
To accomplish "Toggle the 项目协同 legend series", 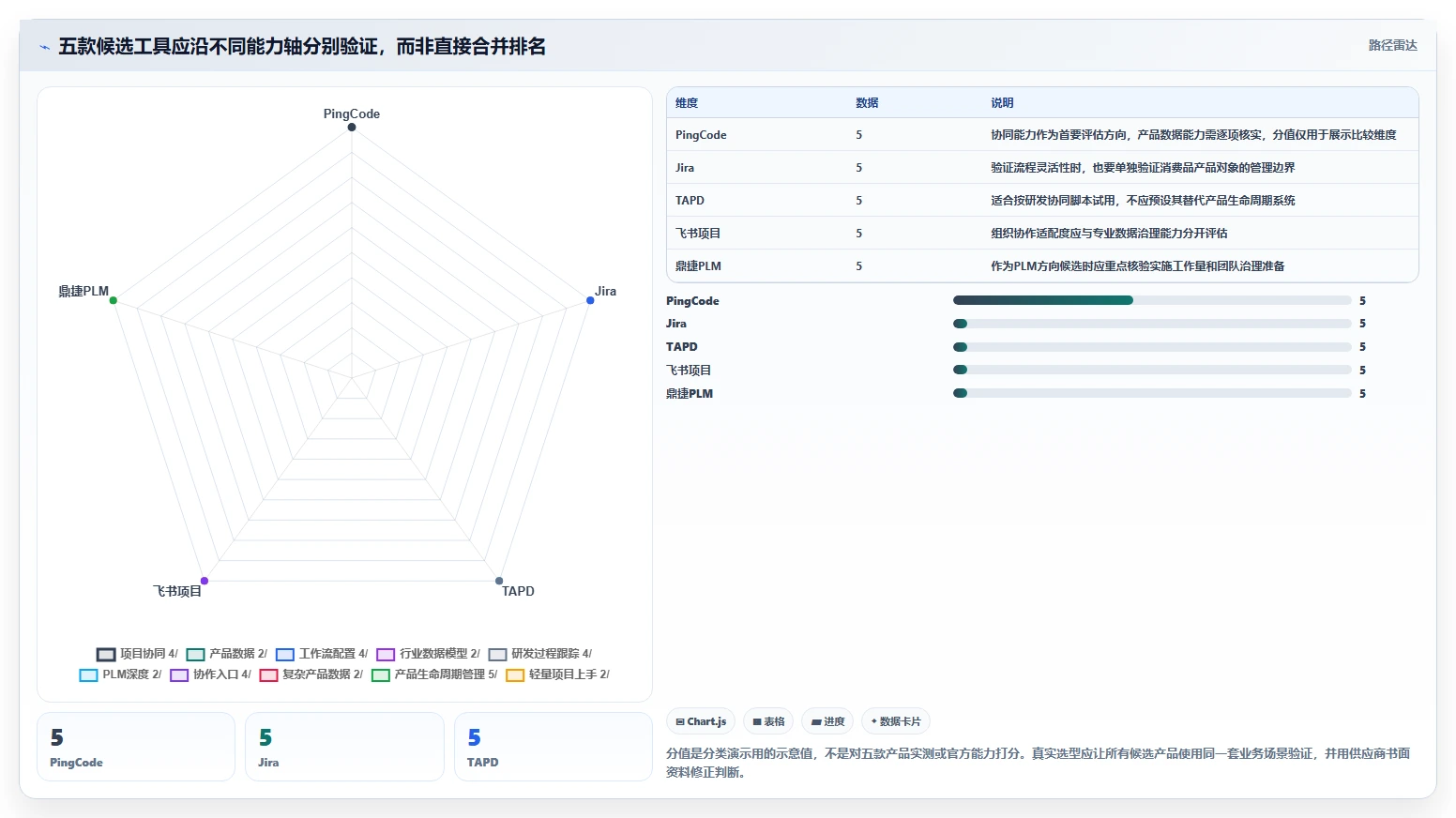I will pos(137,654).
